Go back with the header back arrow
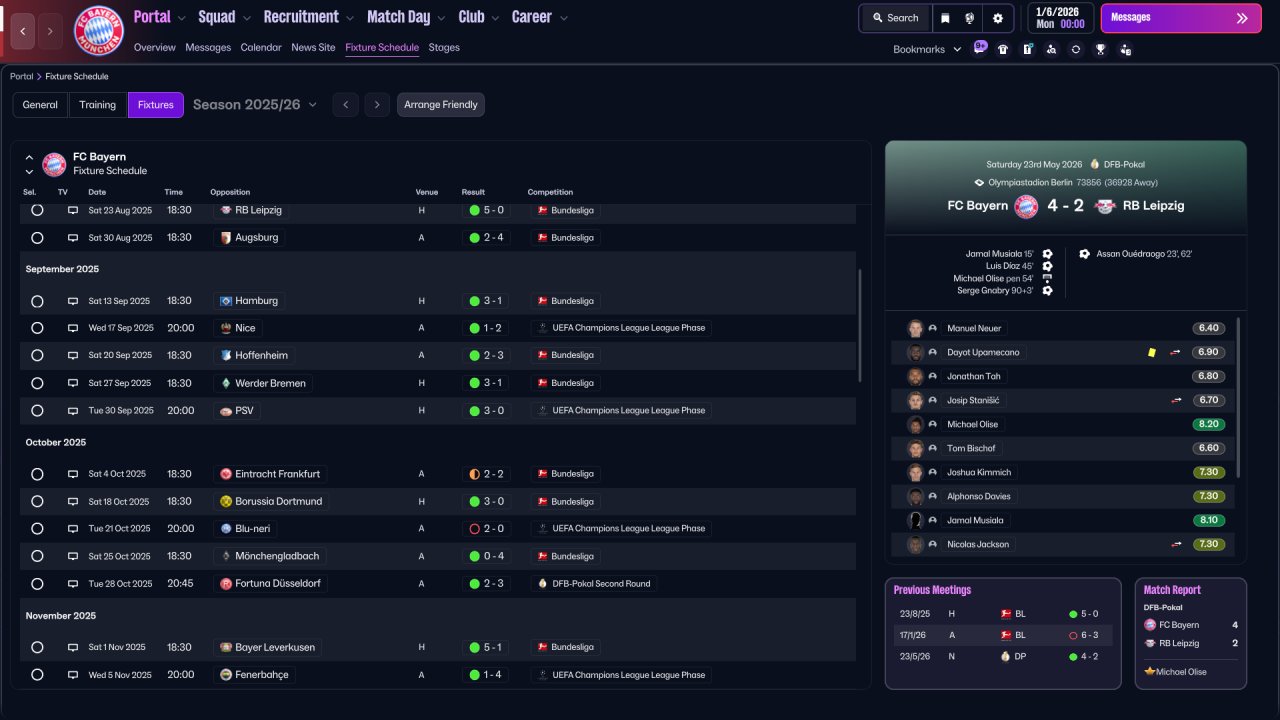This screenshot has height=720, width=1280. point(23,31)
